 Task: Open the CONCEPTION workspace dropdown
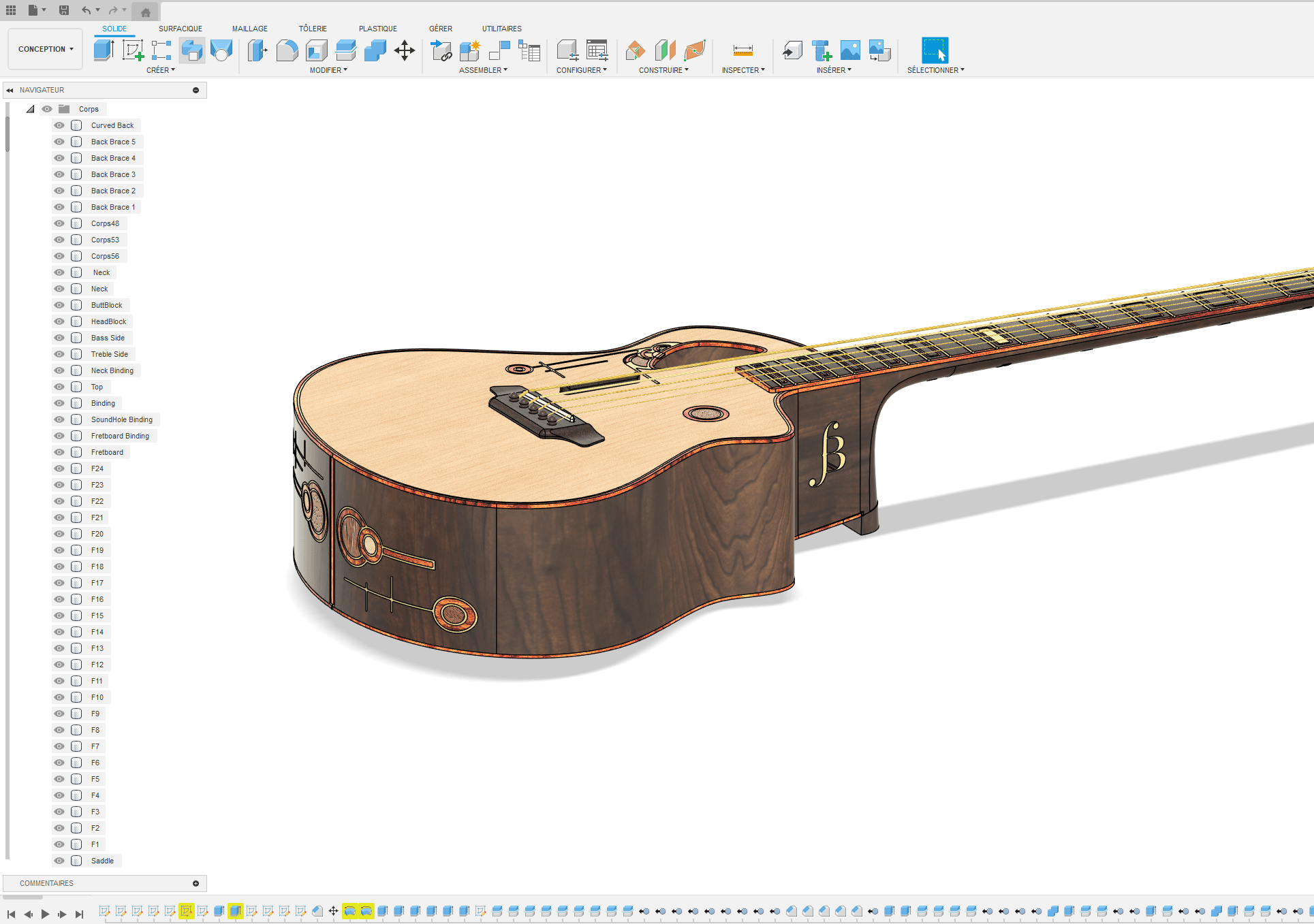(45, 48)
